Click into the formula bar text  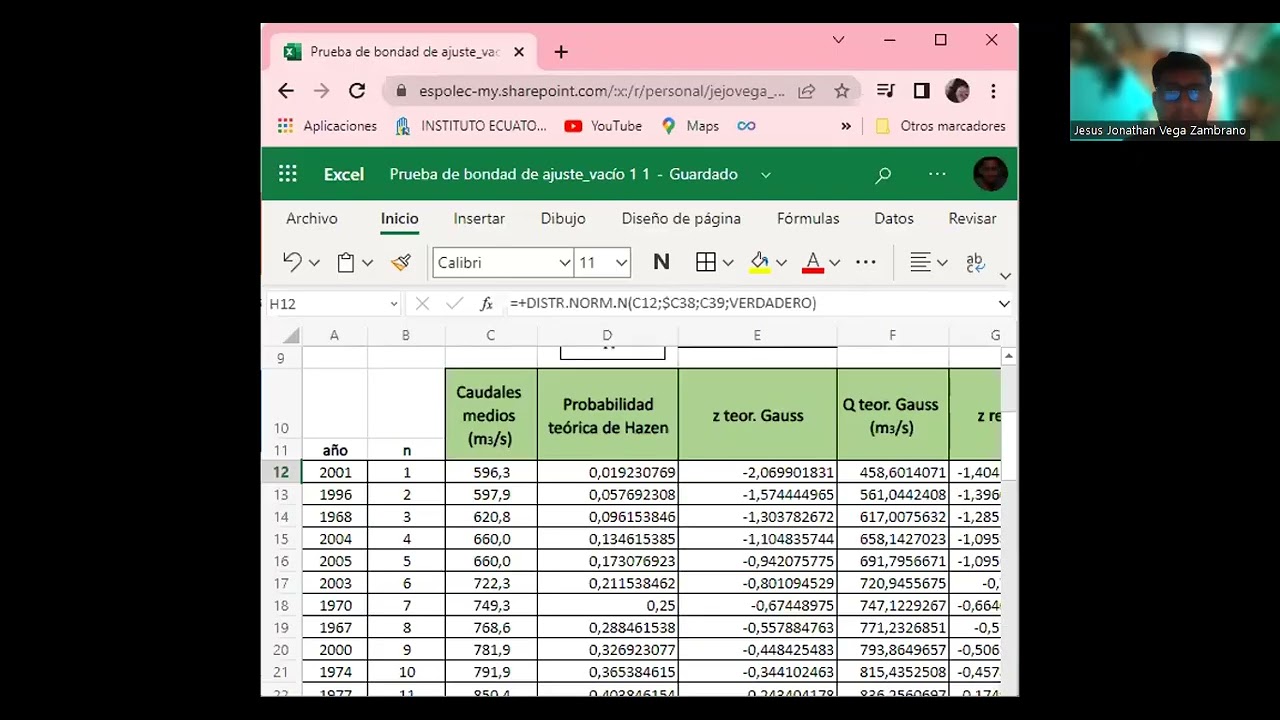coord(663,303)
